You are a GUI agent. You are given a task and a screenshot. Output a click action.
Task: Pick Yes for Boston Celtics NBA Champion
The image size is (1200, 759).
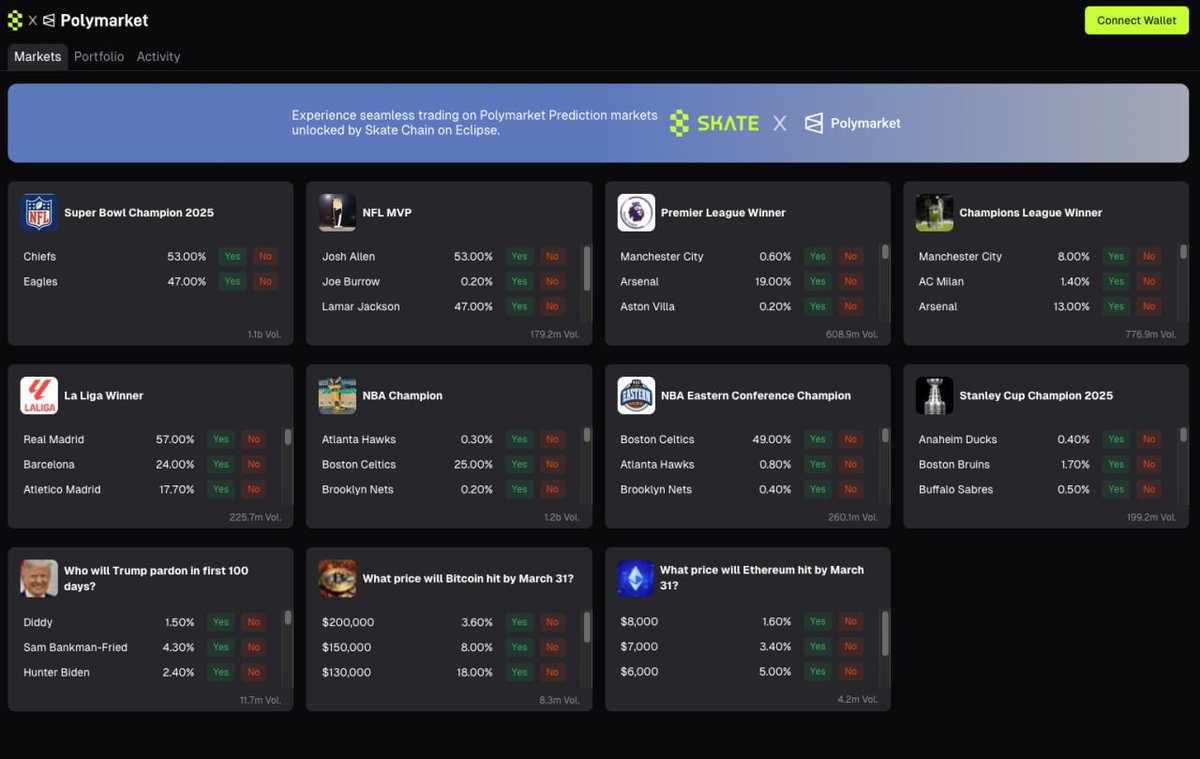tap(519, 464)
